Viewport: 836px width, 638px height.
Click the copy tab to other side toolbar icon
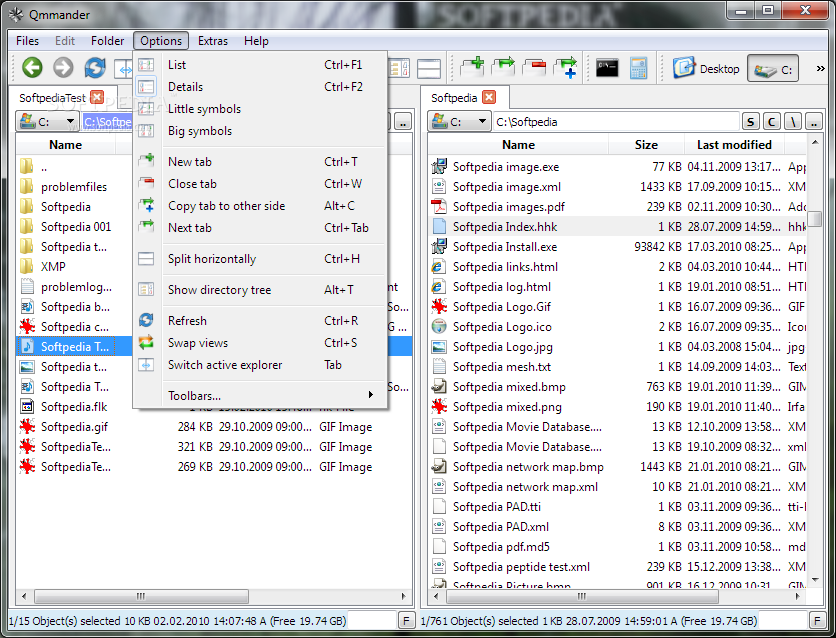pos(566,68)
